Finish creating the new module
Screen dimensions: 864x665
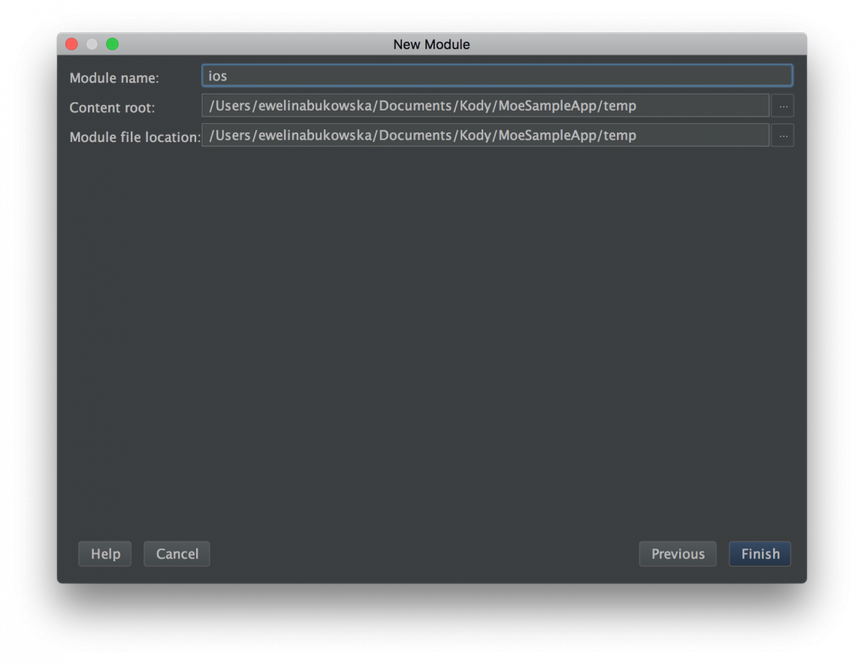click(760, 554)
